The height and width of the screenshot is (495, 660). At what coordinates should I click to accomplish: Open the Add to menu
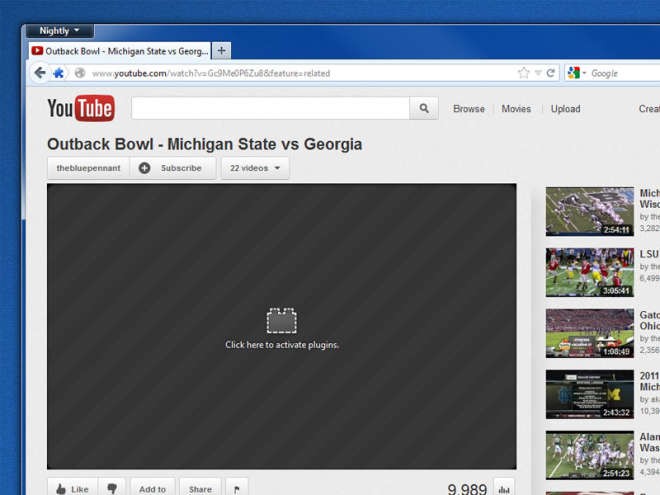coord(152,488)
